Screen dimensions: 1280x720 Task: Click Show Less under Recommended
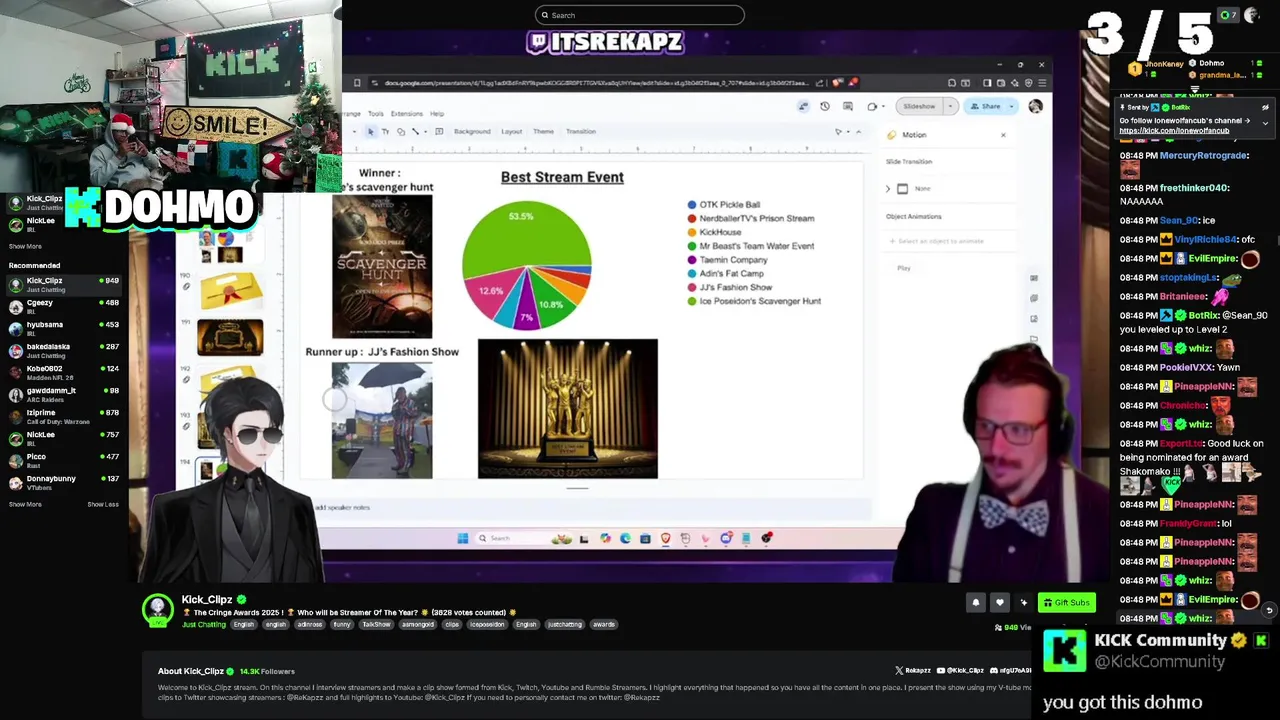(103, 504)
